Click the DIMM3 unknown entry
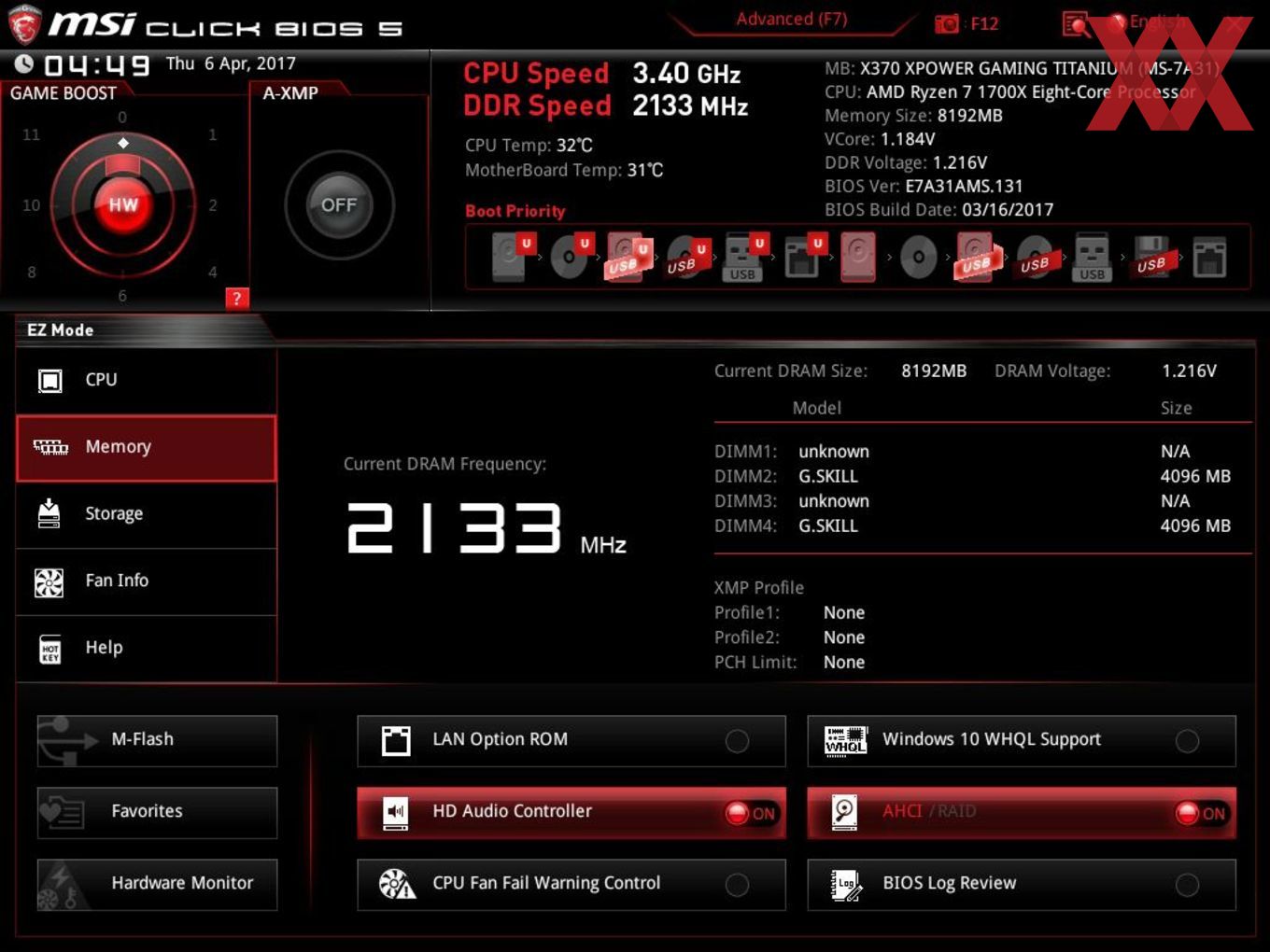 point(834,501)
